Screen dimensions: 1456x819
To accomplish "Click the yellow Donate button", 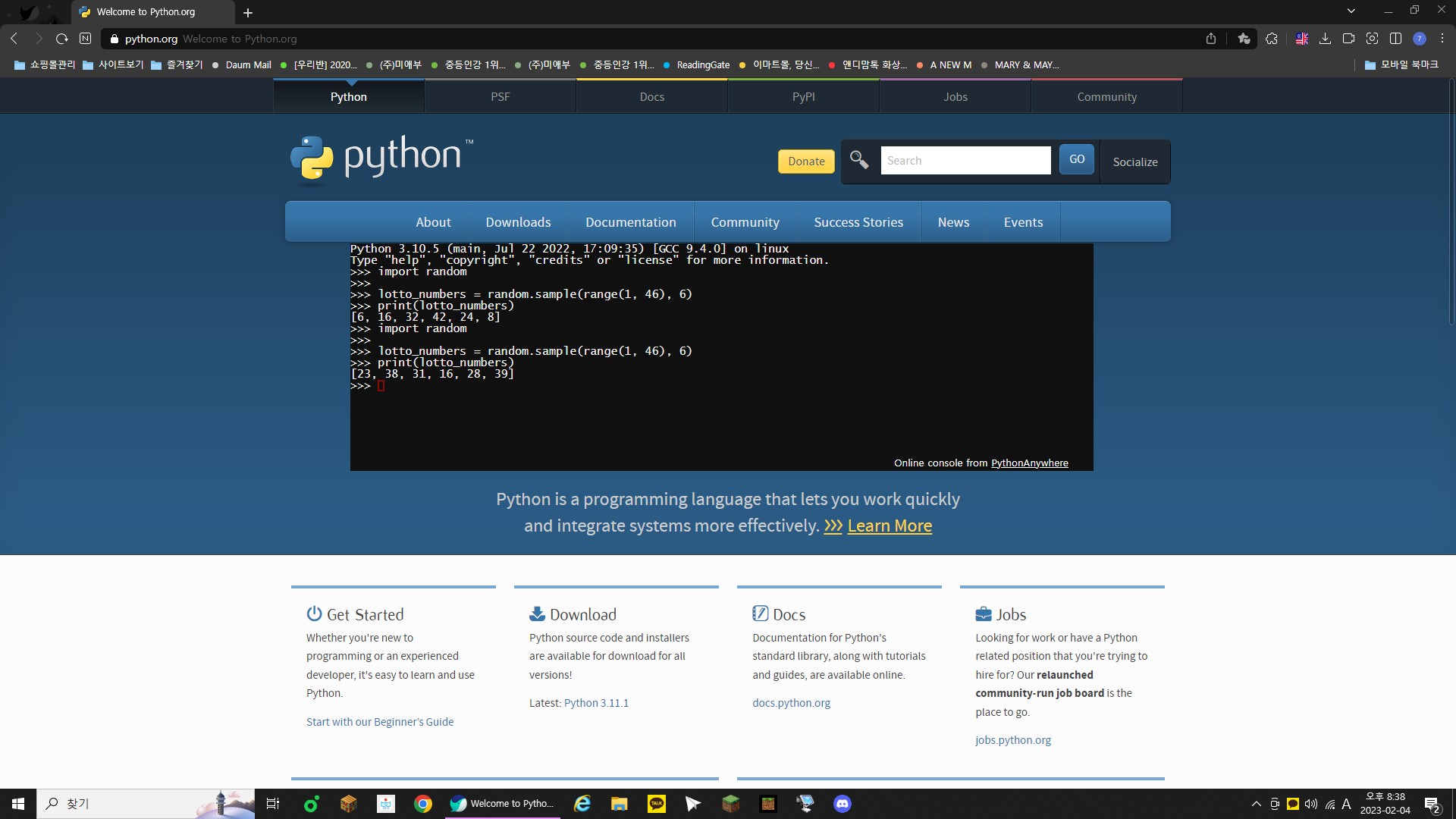I will [x=806, y=161].
